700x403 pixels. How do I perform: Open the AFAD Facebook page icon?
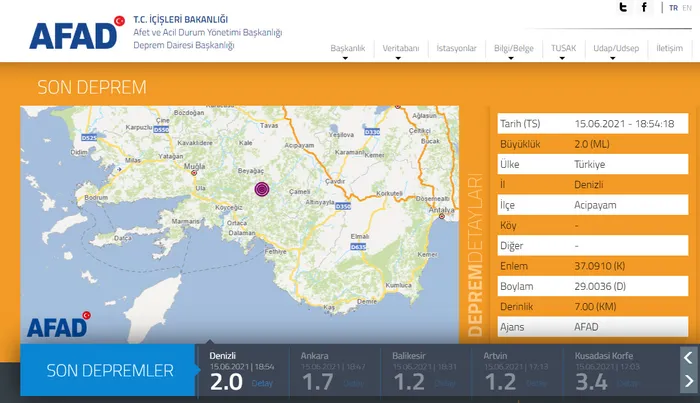coord(645,8)
